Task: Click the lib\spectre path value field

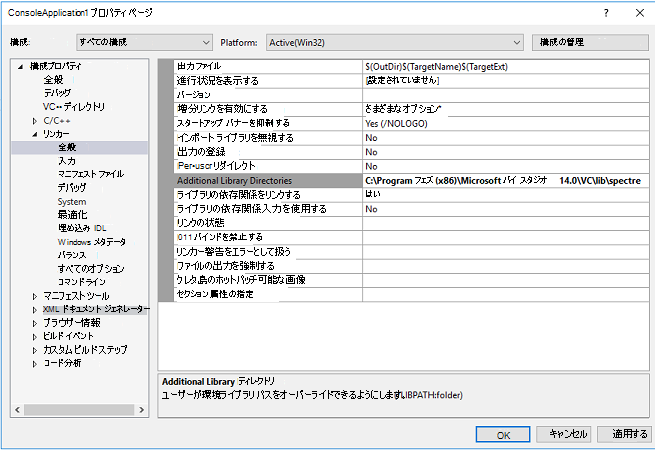Action: (506, 181)
